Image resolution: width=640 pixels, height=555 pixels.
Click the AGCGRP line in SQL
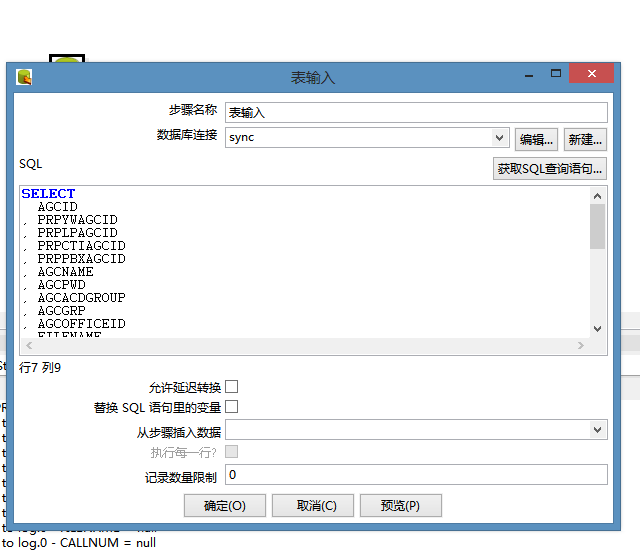[x=62, y=311]
